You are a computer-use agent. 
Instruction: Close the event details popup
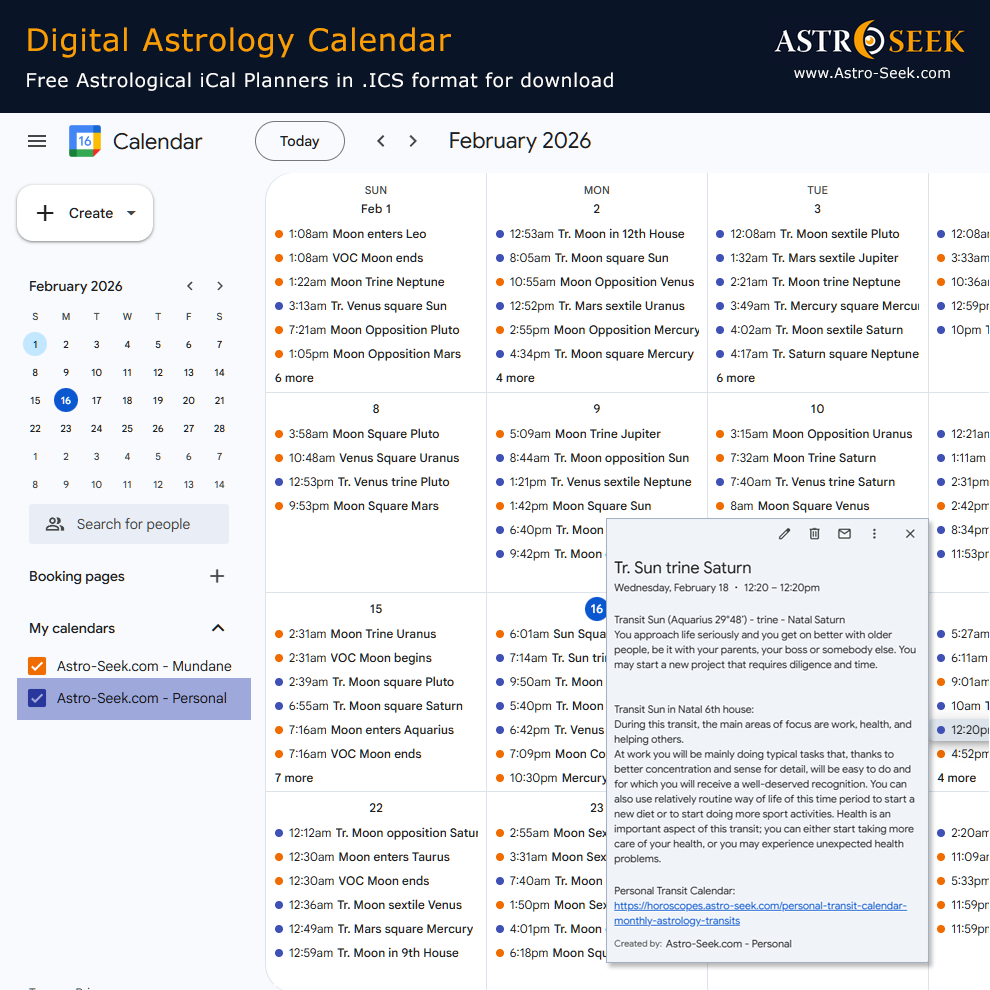point(910,534)
